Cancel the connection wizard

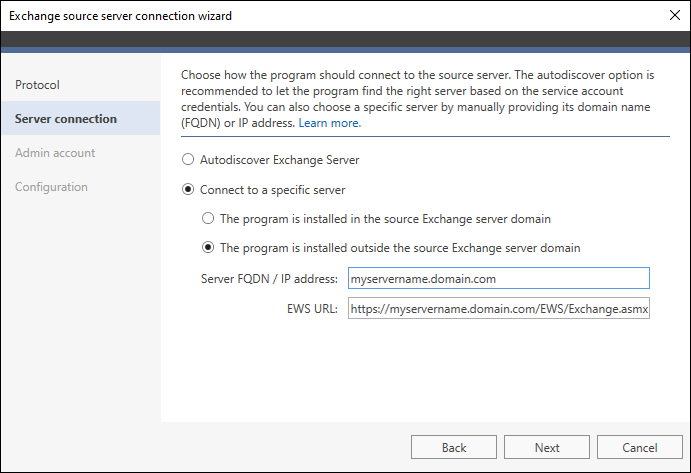click(x=639, y=447)
